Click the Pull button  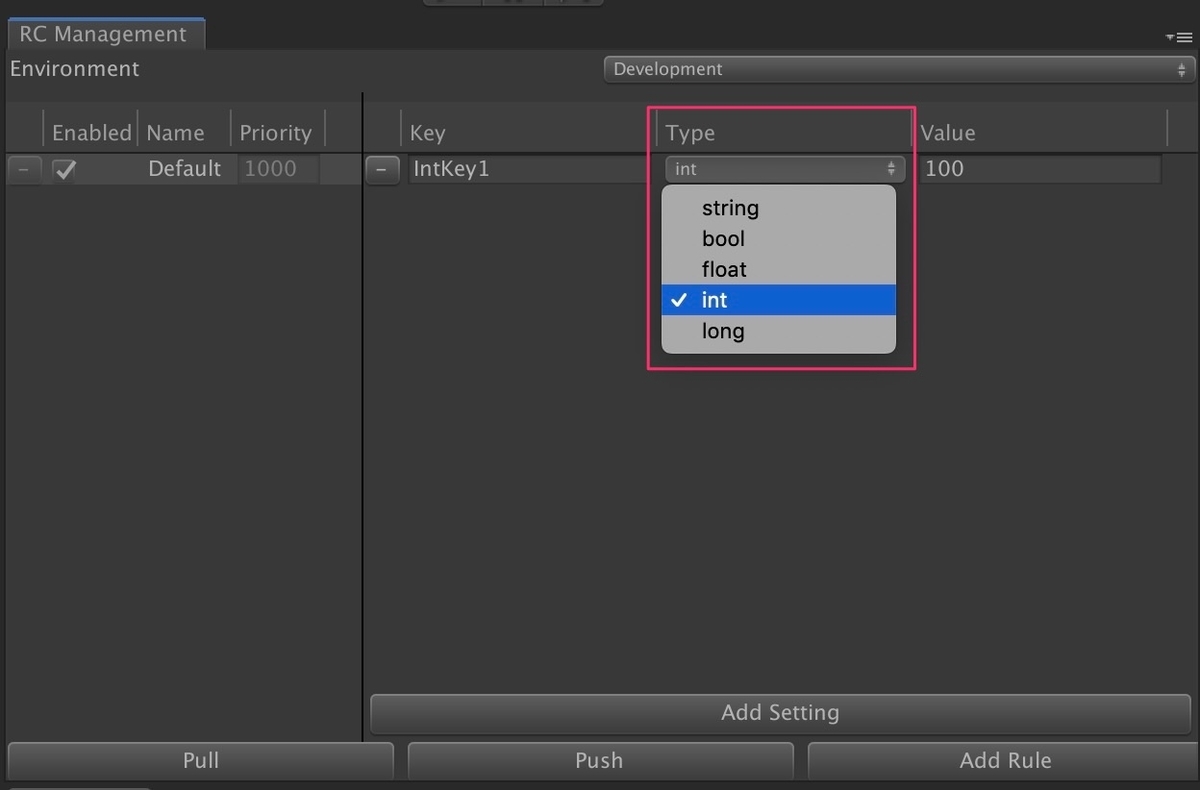200,760
